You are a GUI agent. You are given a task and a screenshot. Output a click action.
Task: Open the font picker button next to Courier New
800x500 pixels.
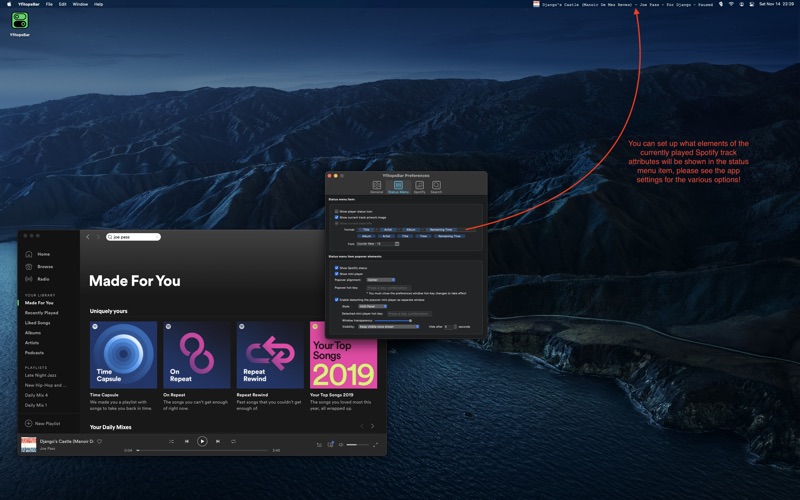(397, 244)
